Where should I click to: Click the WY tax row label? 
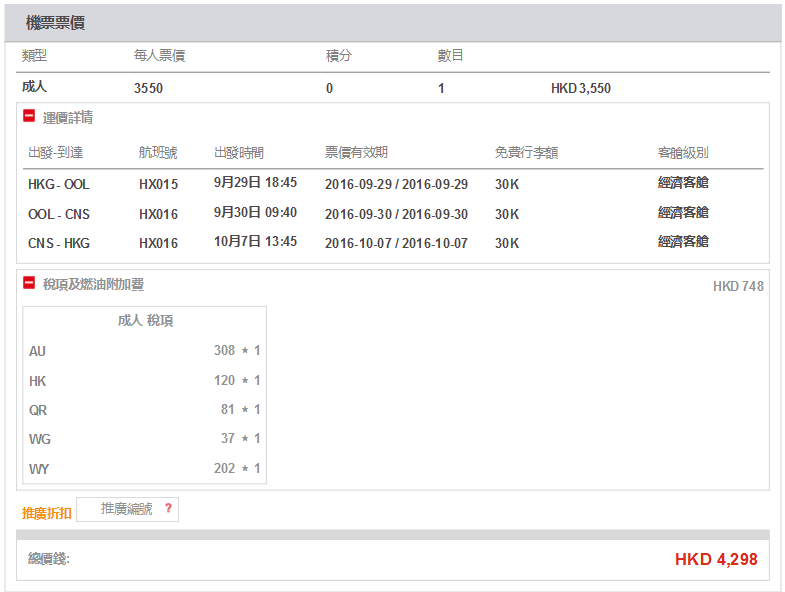pos(39,469)
